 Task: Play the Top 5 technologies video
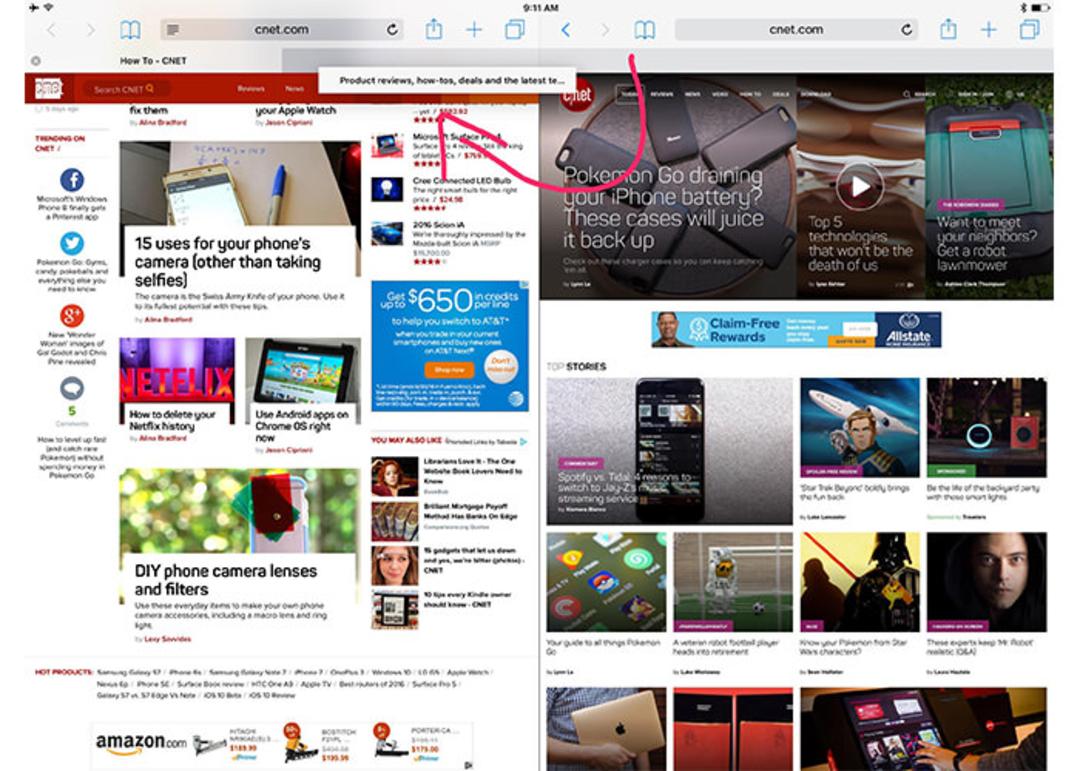[x=860, y=186]
